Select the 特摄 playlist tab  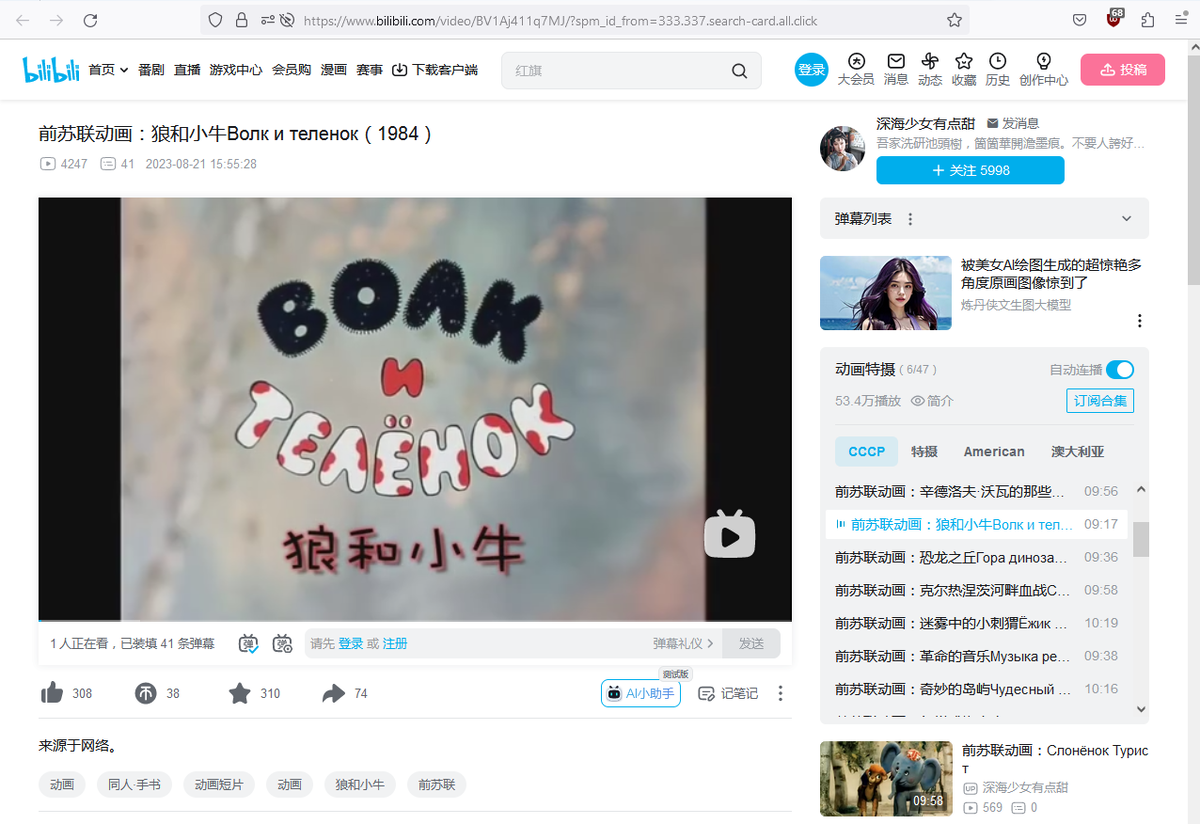(924, 451)
